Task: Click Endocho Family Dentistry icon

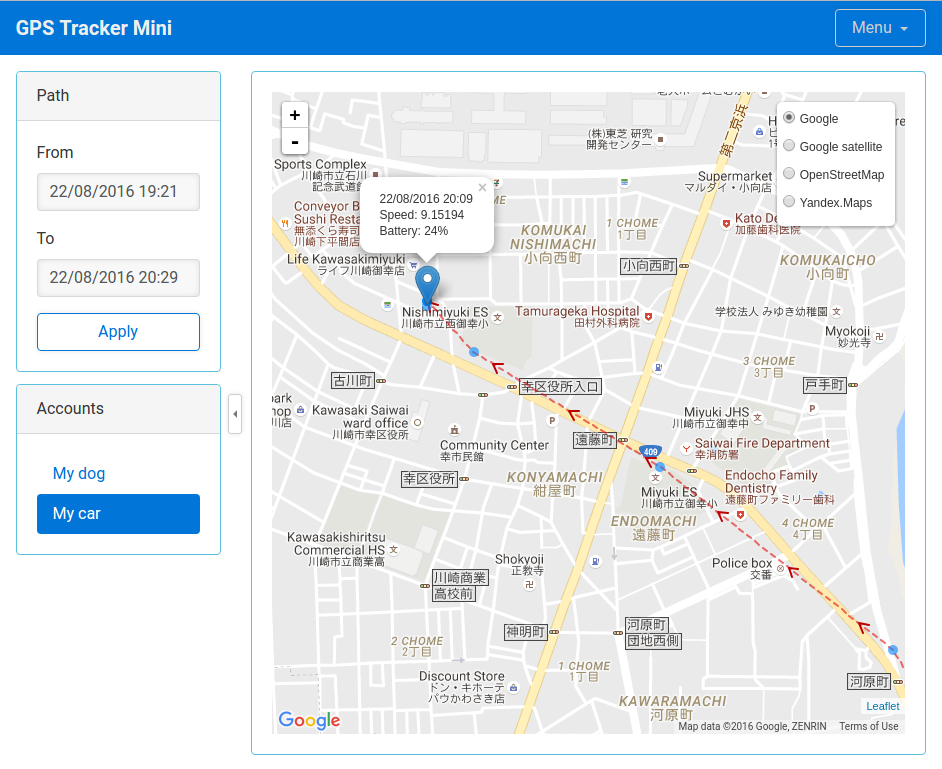Action: (740, 515)
